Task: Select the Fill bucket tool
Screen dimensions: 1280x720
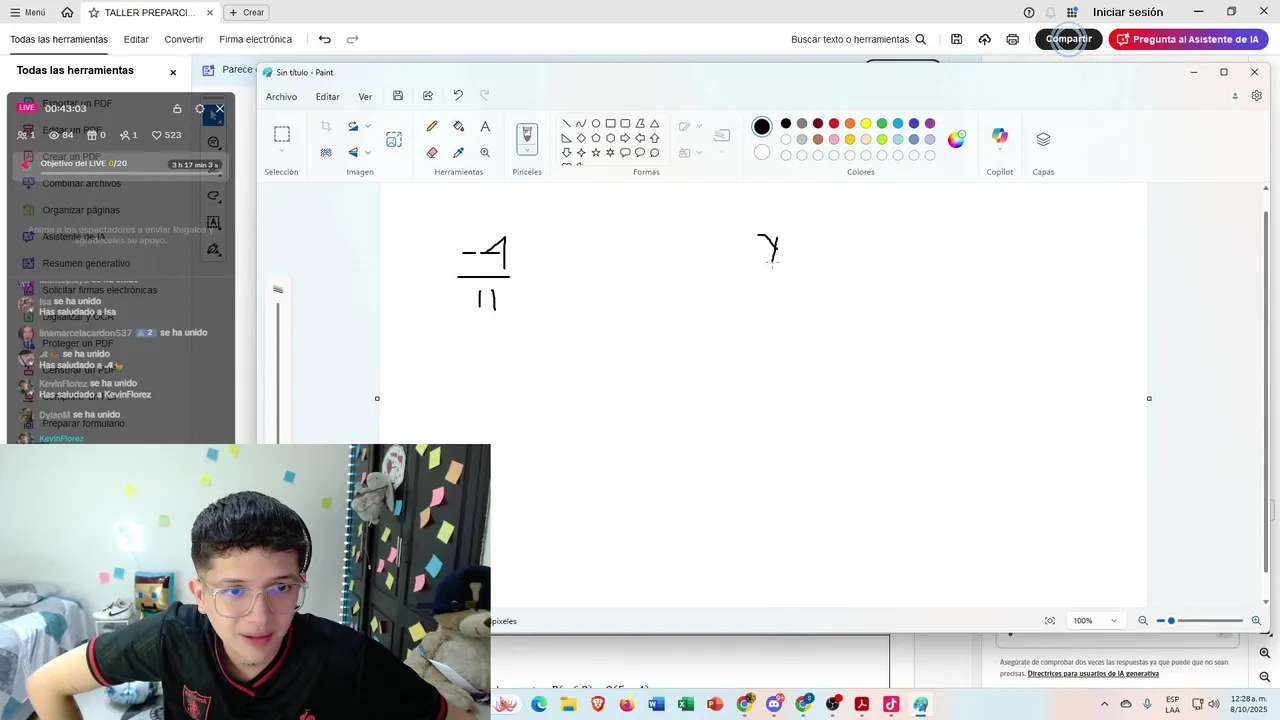Action: click(x=458, y=127)
